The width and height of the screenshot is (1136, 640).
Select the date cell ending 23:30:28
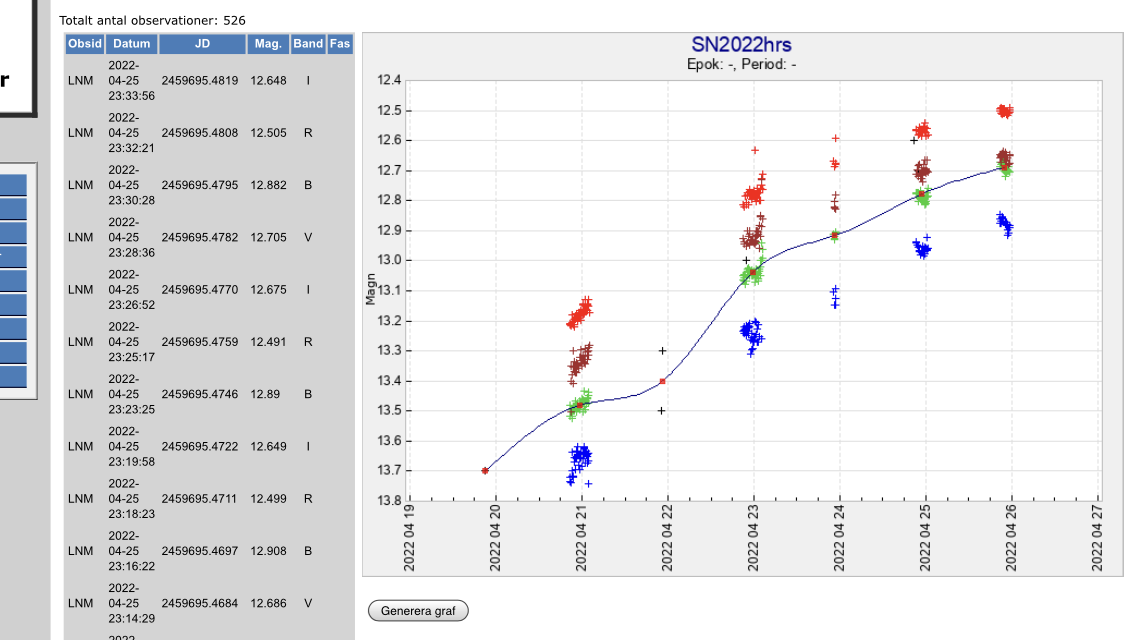tap(132, 185)
